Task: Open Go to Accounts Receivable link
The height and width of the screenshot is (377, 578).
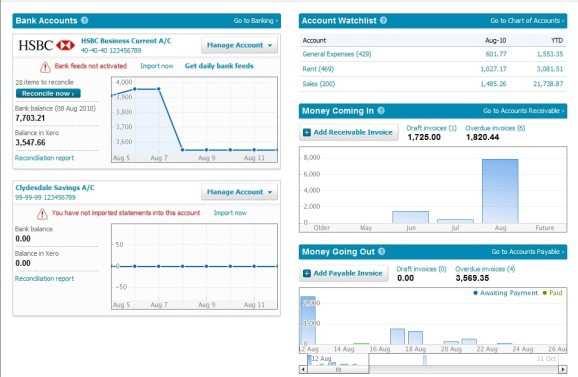Action: click(x=524, y=111)
